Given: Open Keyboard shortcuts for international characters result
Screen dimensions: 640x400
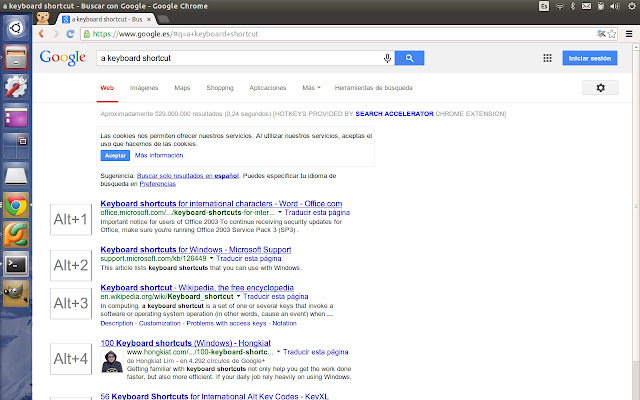Looking at the screenshot, I should coord(221,203).
